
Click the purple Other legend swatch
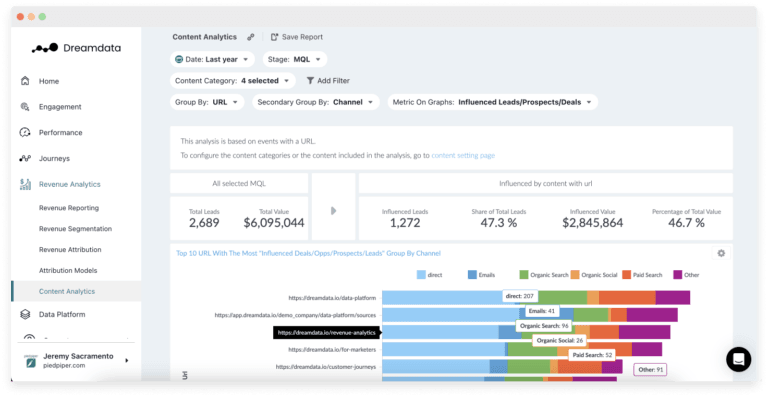click(x=678, y=275)
